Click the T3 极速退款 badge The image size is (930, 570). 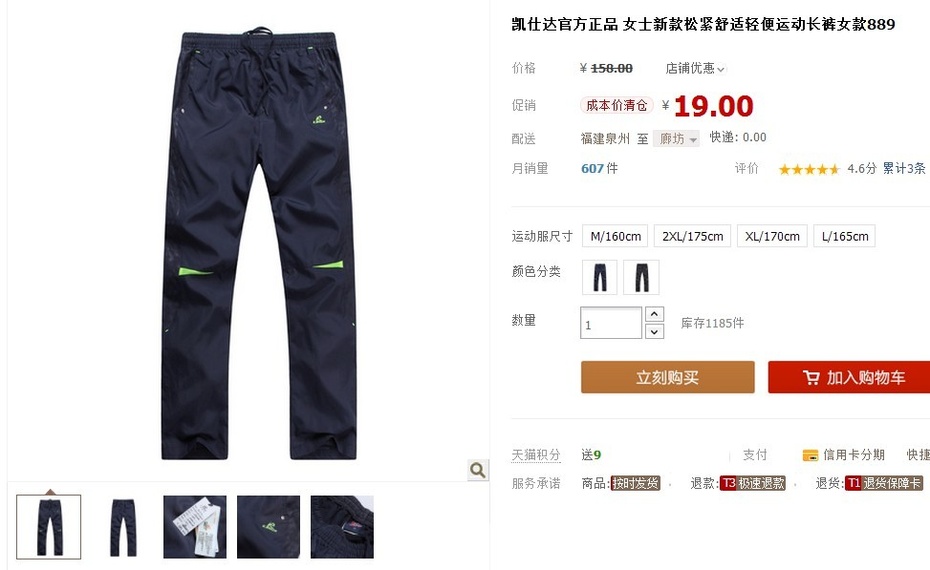click(x=753, y=483)
